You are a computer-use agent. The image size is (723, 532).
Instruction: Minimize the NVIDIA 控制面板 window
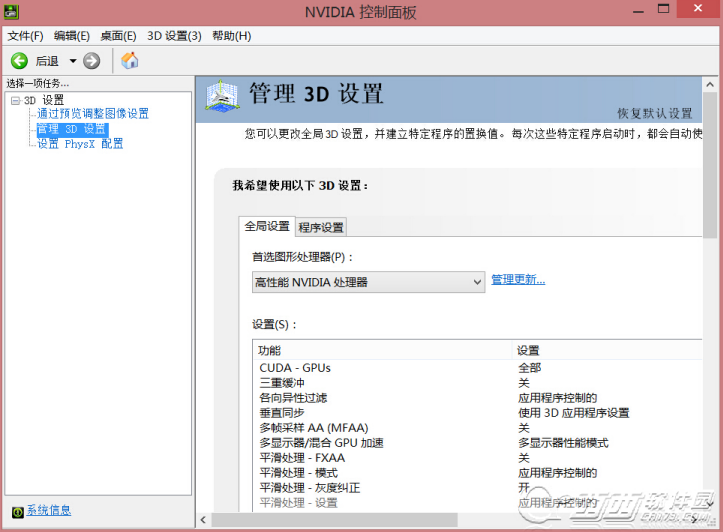(638, 11)
